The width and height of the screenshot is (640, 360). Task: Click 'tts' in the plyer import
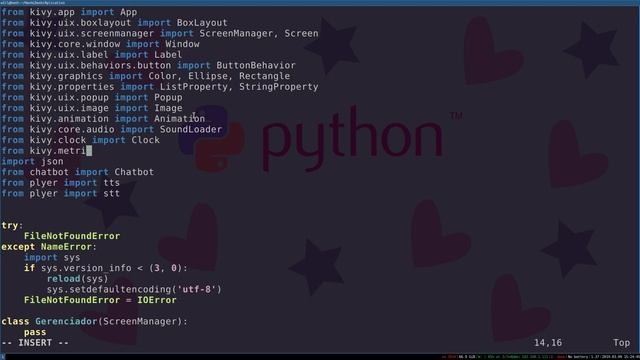pyautogui.click(x=111, y=182)
